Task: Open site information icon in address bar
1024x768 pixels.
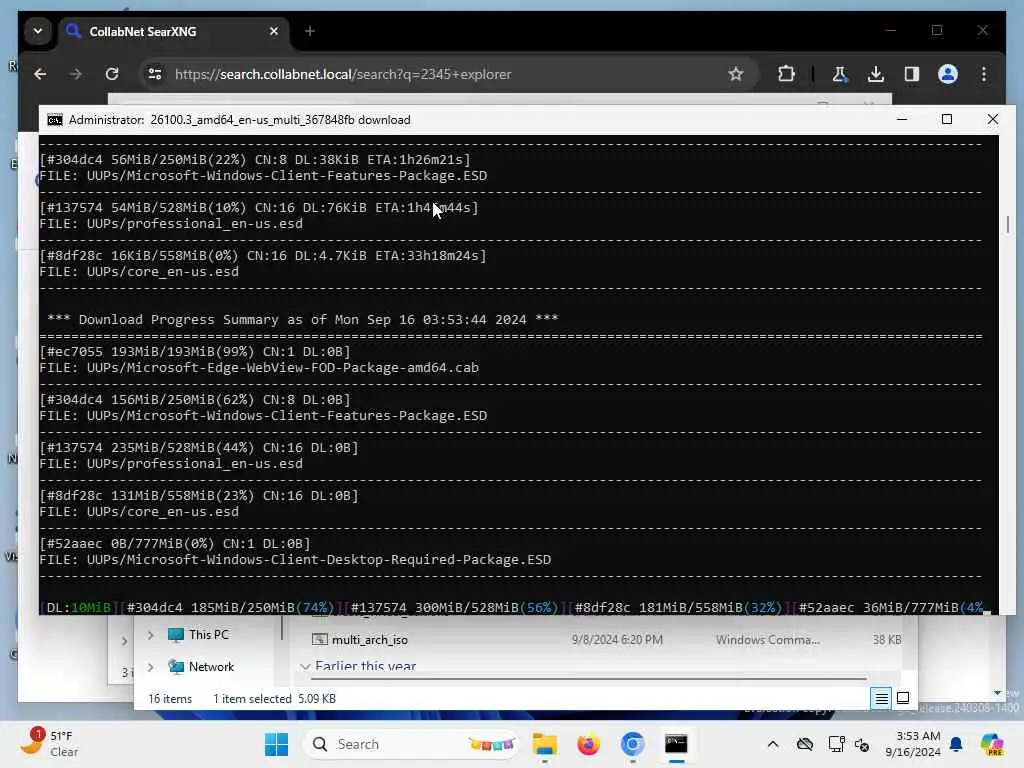Action: point(155,74)
